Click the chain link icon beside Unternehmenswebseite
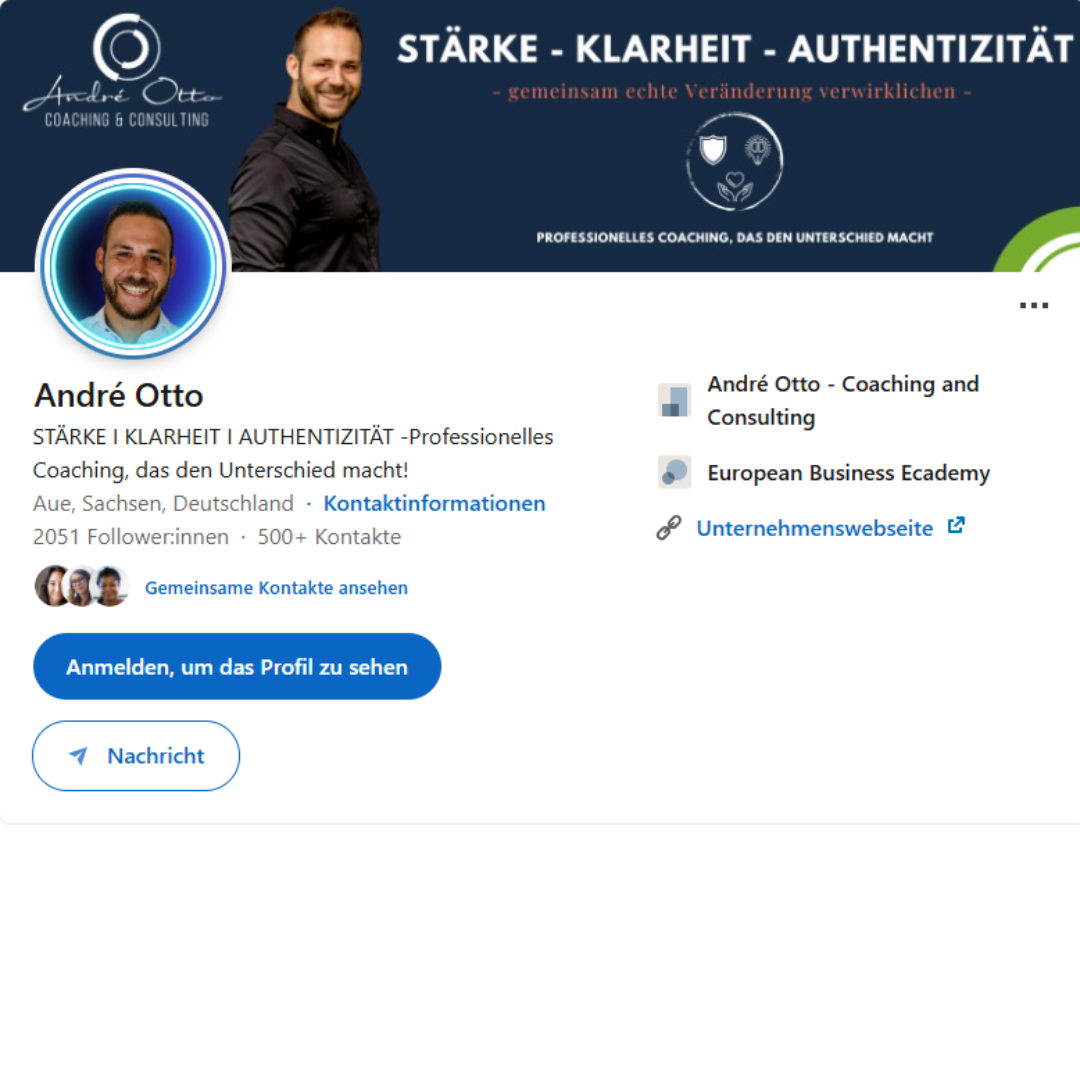Screen dimensions: 1080x1080 [668, 528]
